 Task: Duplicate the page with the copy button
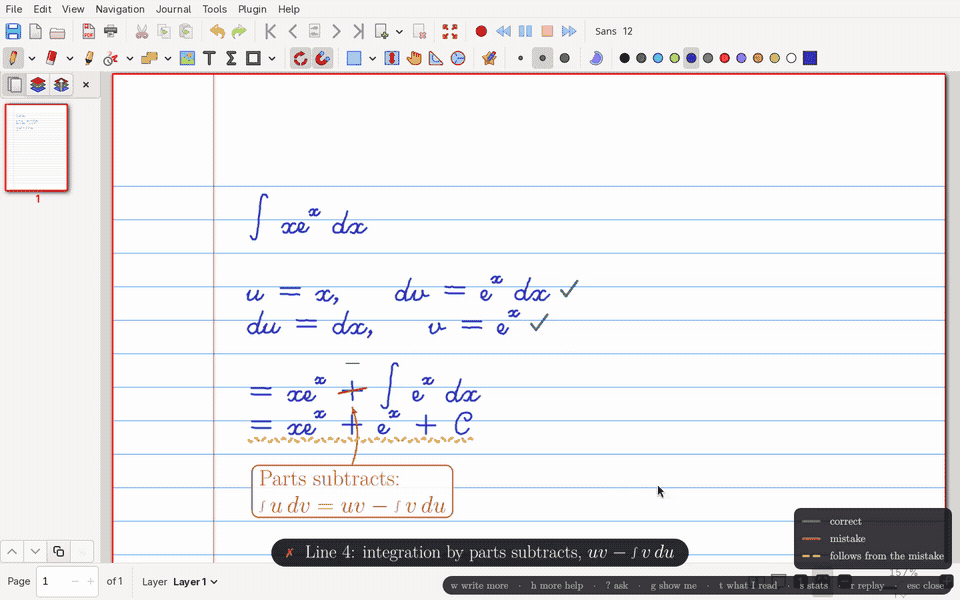59,552
